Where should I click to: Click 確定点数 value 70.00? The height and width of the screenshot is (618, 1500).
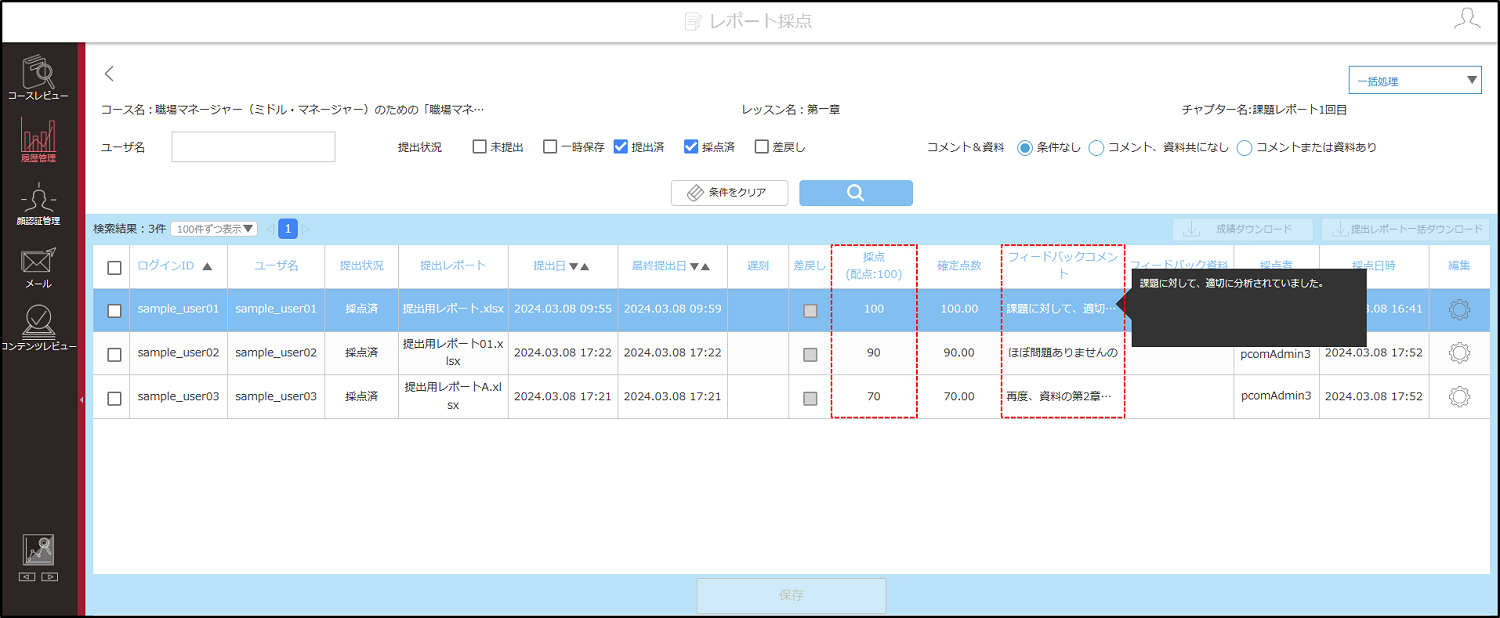click(x=959, y=396)
